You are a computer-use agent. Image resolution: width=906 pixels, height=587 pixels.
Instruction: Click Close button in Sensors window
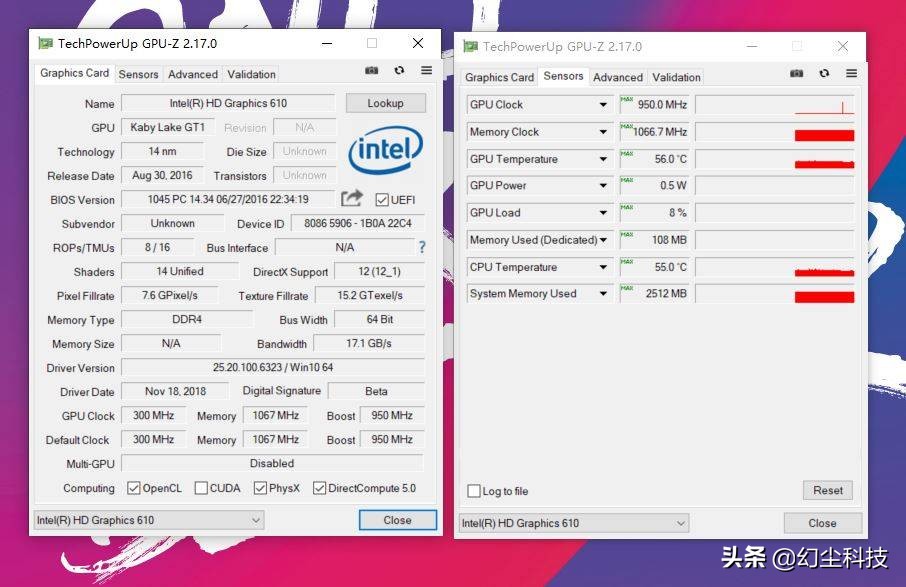point(822,523)
